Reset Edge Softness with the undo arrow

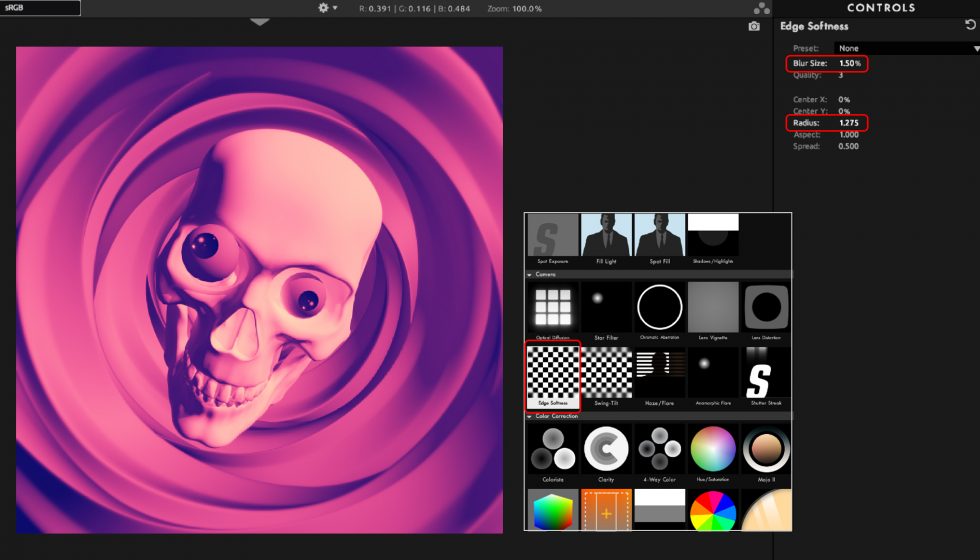[969, 26]
